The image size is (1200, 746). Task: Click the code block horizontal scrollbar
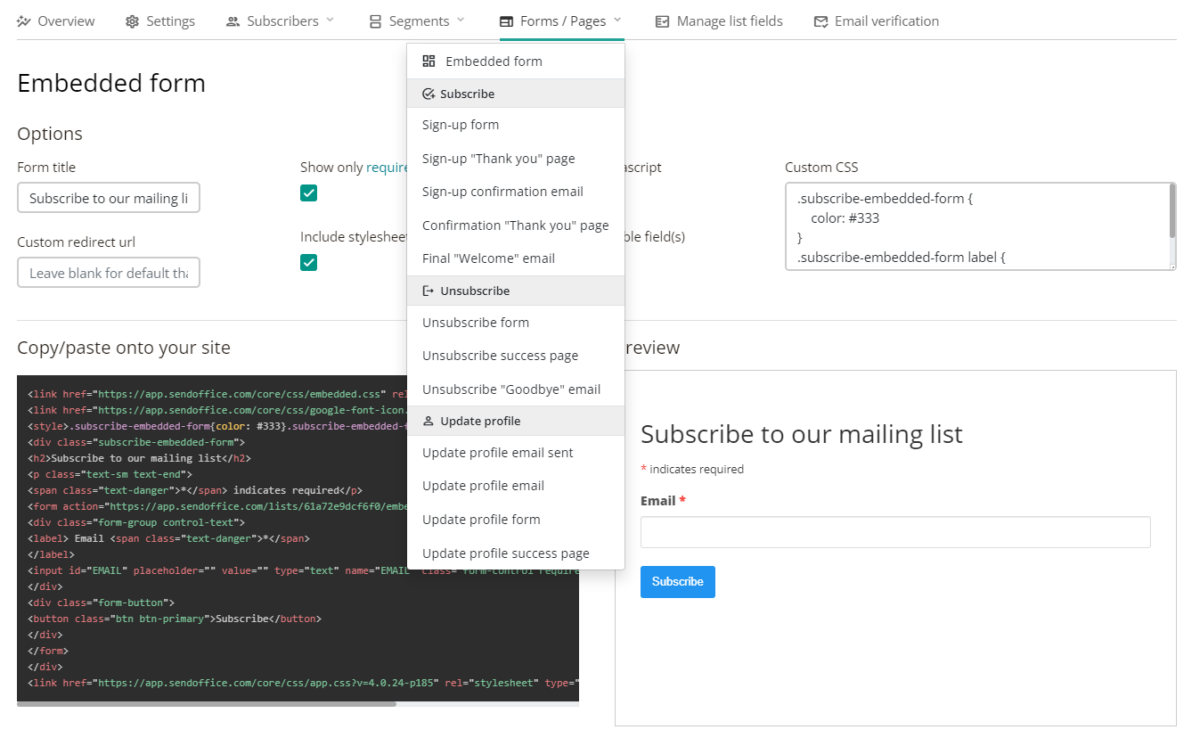207,704
